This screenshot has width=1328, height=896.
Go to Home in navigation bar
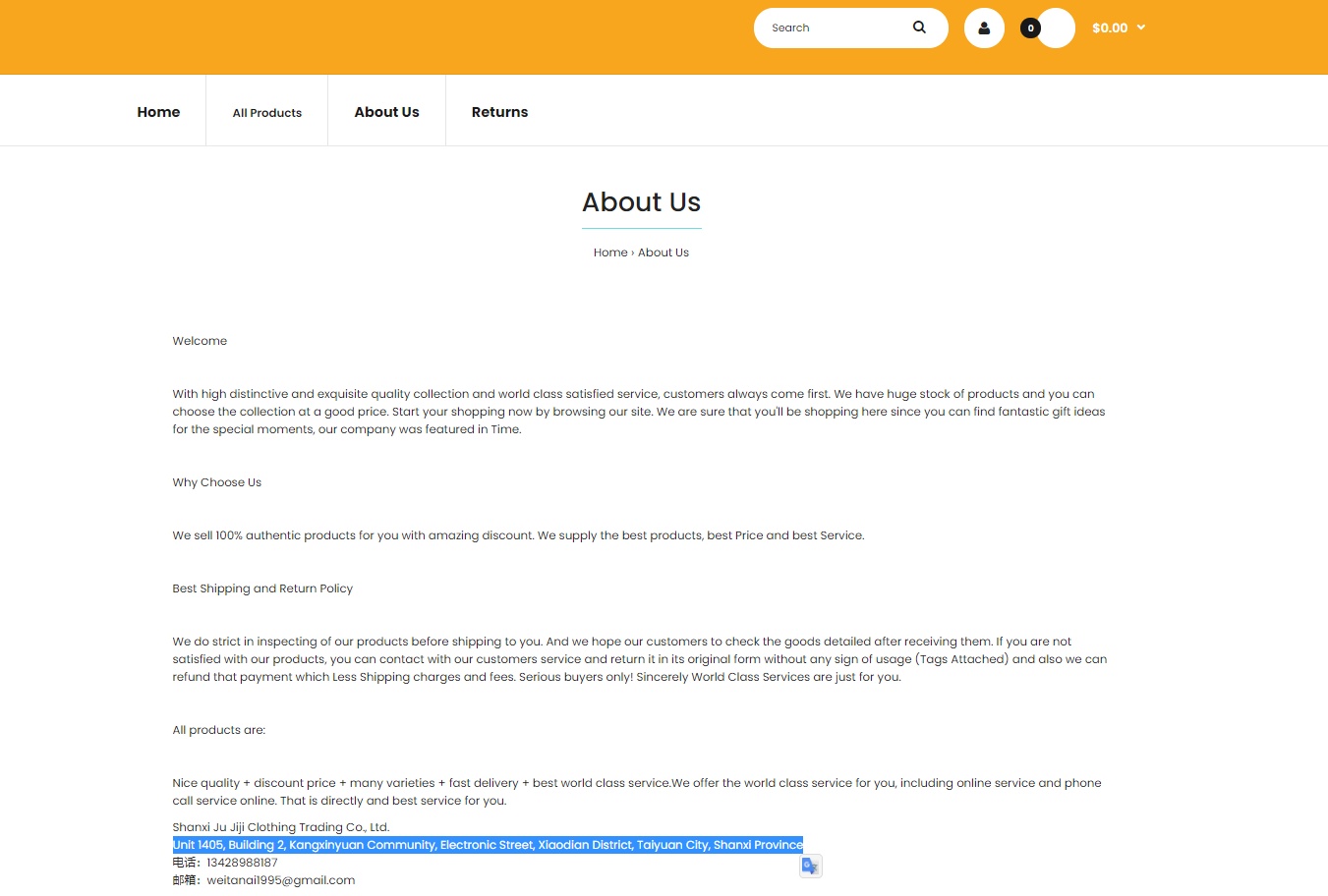coord(158,112)
